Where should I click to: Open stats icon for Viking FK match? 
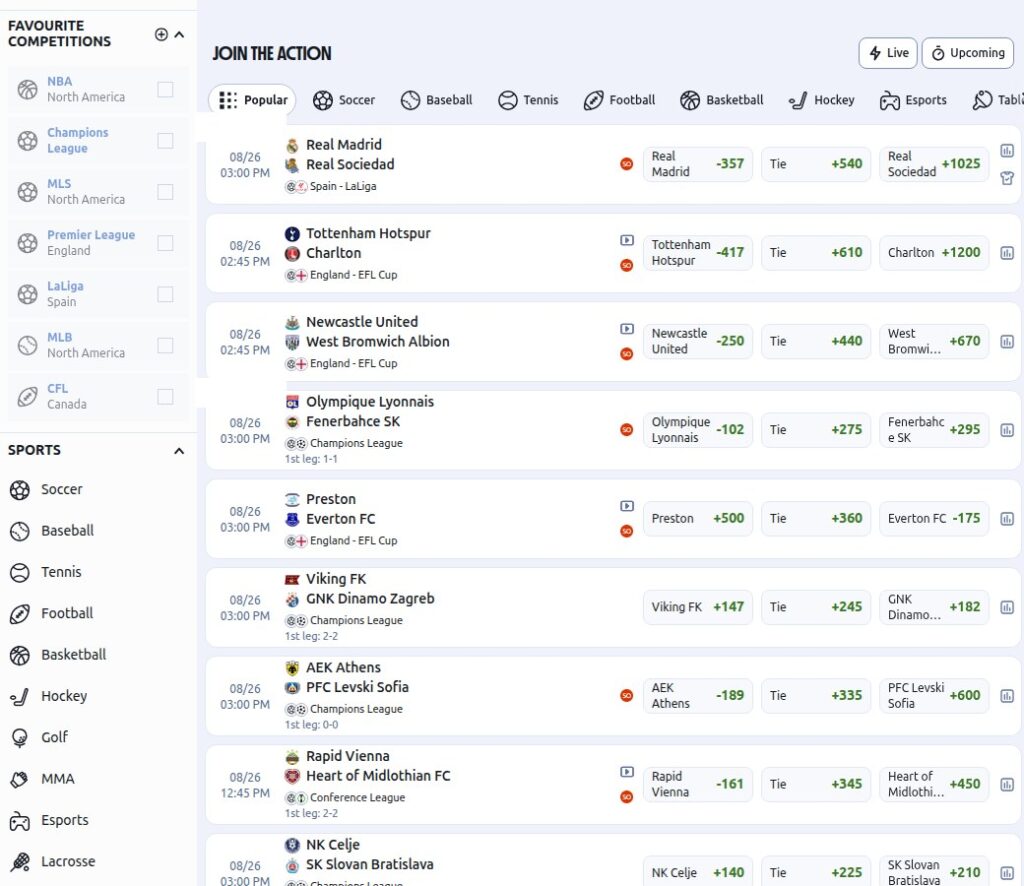pos(1007,607)
